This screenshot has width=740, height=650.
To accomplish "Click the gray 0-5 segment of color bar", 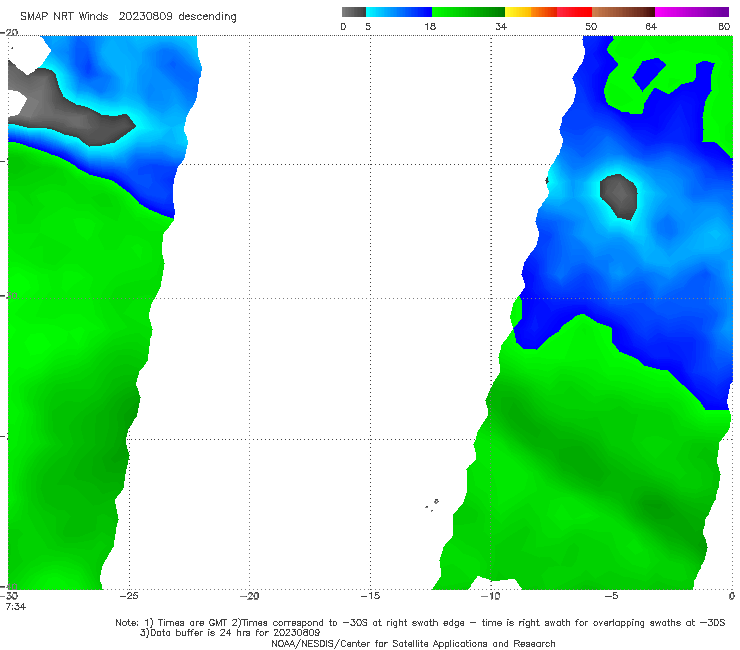I will tap(354, 12).
